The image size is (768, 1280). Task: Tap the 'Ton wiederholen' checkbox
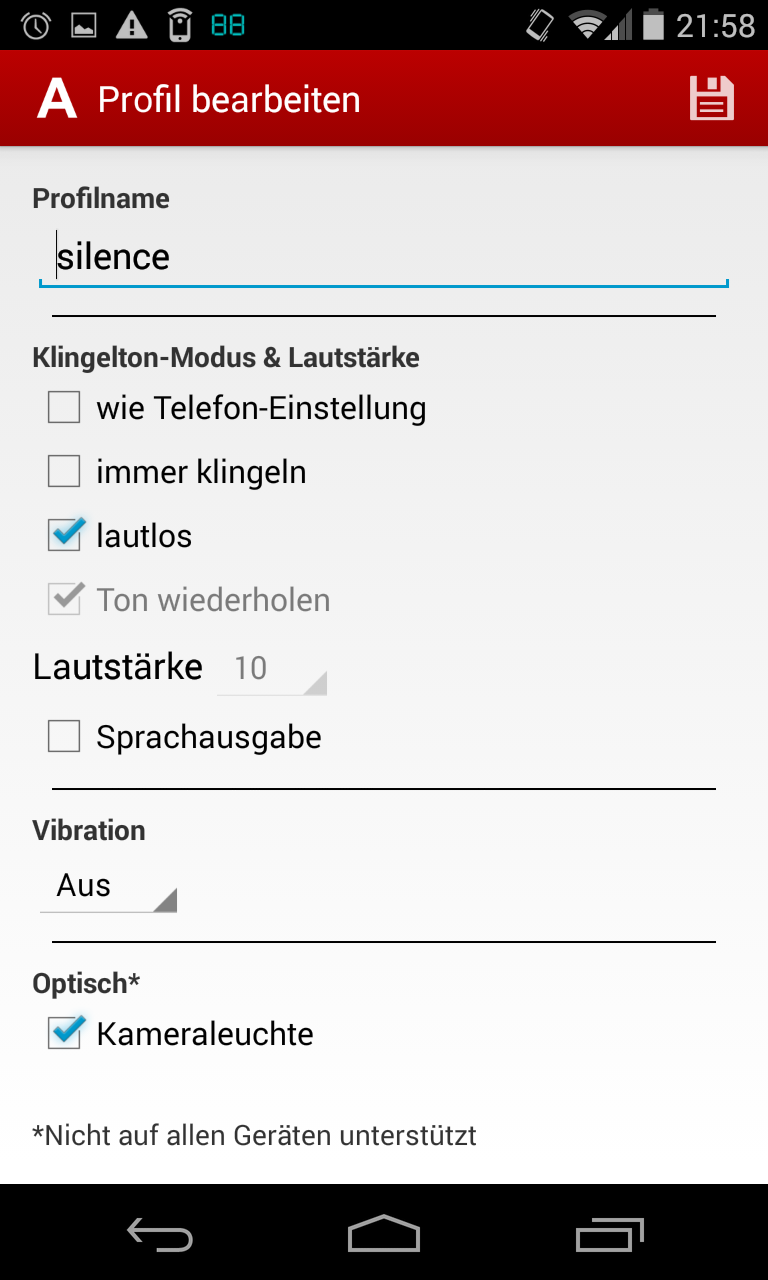pos(65,600)
